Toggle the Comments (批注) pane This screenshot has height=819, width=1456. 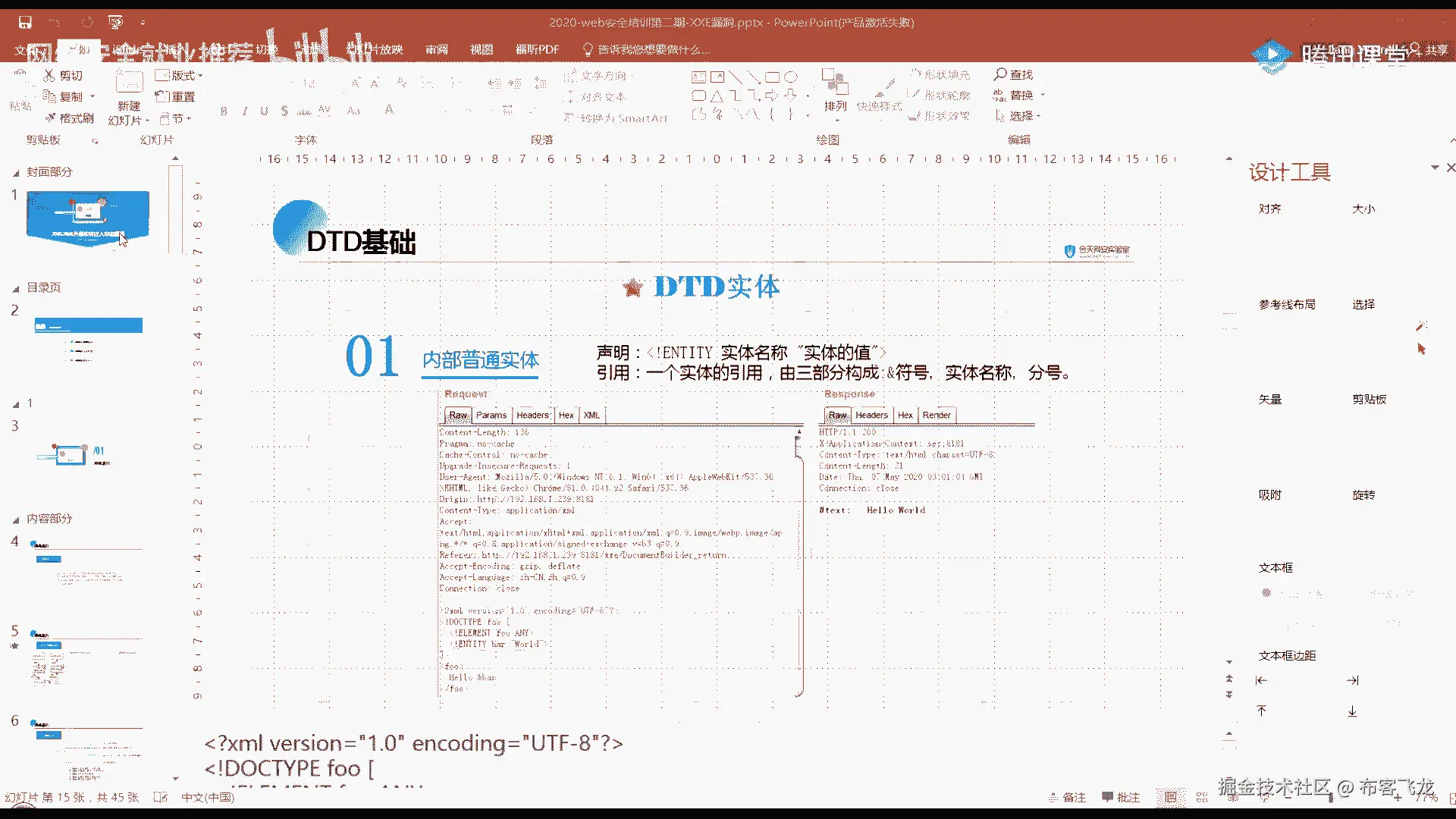1121,797
